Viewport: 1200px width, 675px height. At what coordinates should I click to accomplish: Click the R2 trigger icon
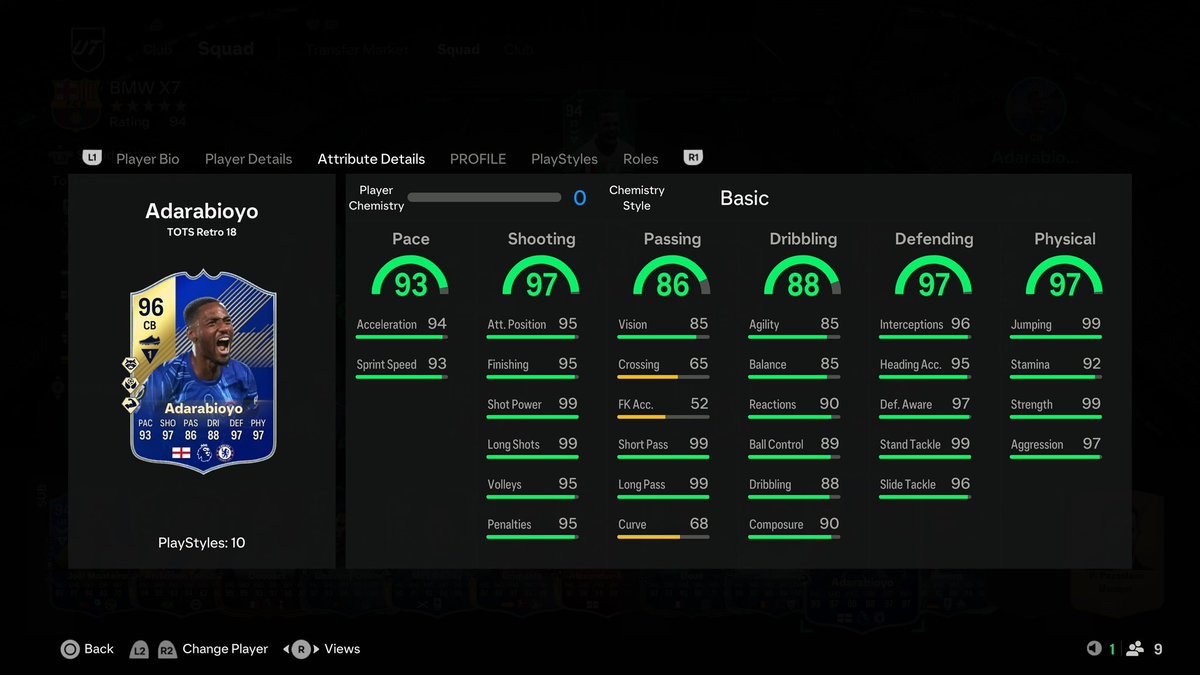click(167, 649)
